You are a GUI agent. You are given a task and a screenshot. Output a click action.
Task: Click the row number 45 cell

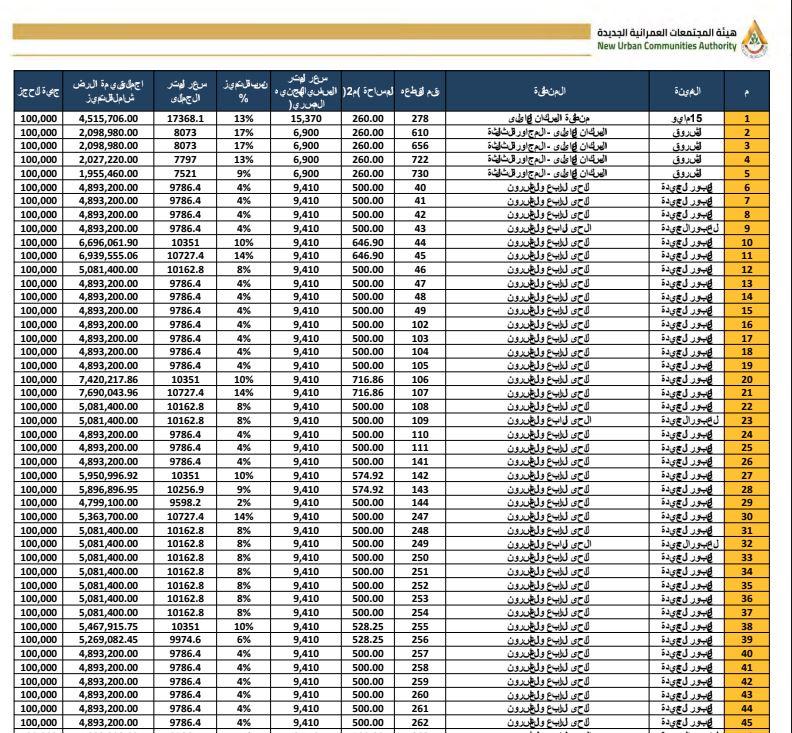click(747, 723)
